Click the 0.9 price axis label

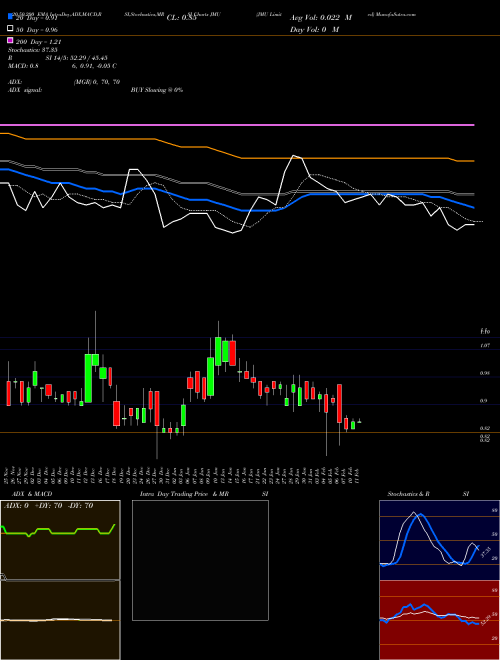pyautogui.click(x=484, y=401)
